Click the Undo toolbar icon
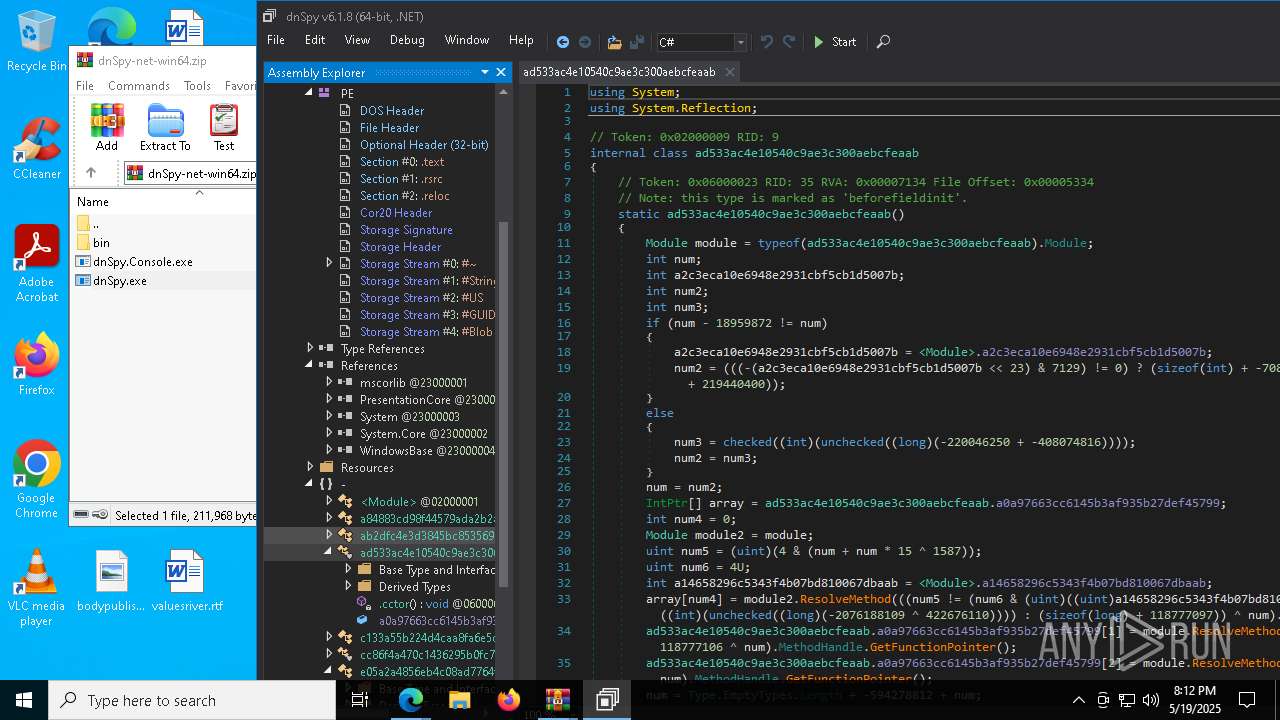 [767, 42]
